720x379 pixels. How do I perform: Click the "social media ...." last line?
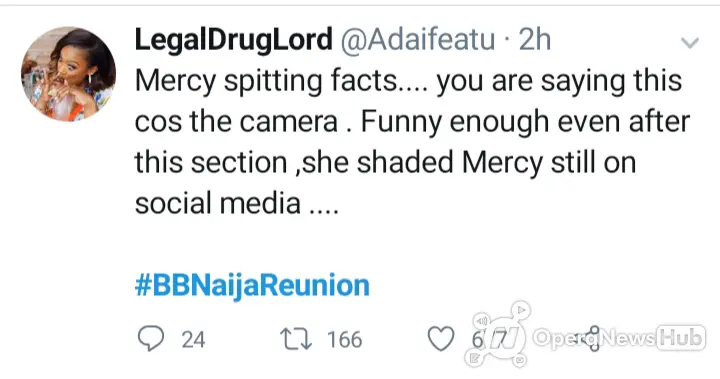(x=237, y=203)
